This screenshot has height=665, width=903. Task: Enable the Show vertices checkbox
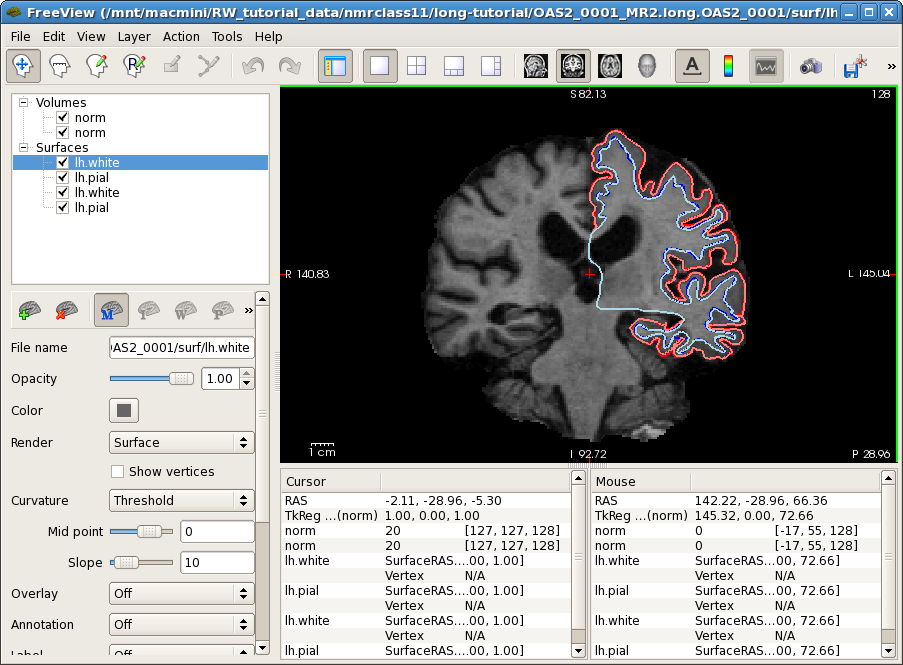coord(118,472)
